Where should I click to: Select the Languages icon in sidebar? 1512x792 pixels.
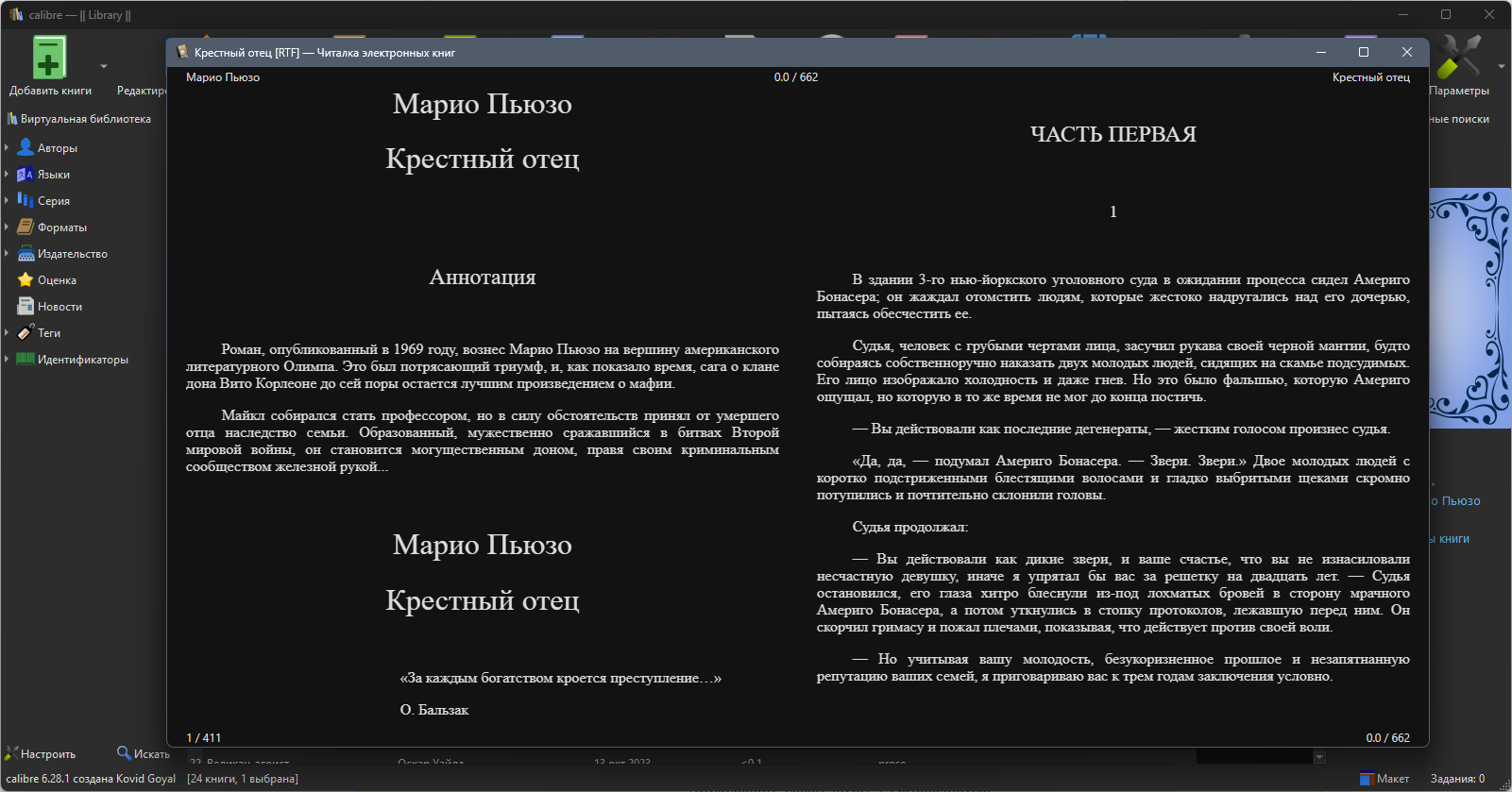[25, 174]
